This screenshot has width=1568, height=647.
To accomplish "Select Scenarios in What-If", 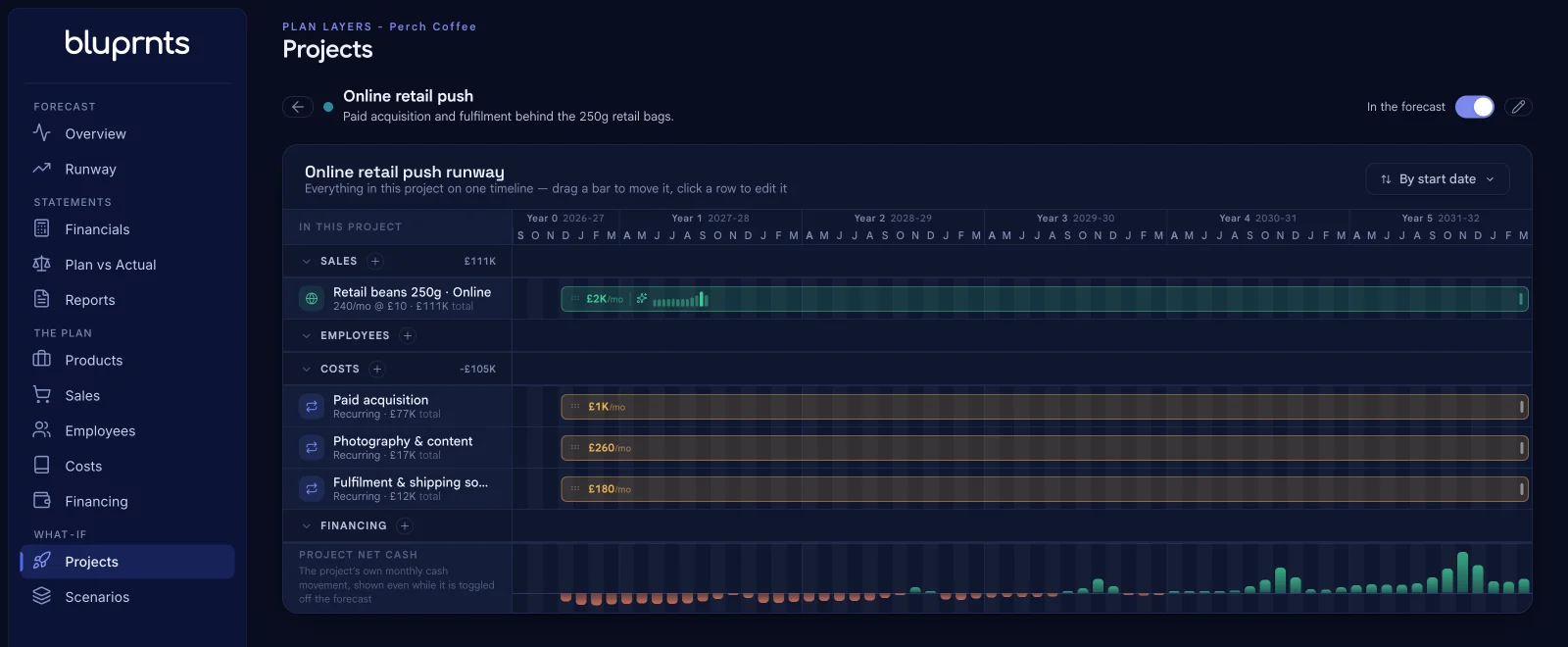I will pyautogui.click(x=127, y=596).
